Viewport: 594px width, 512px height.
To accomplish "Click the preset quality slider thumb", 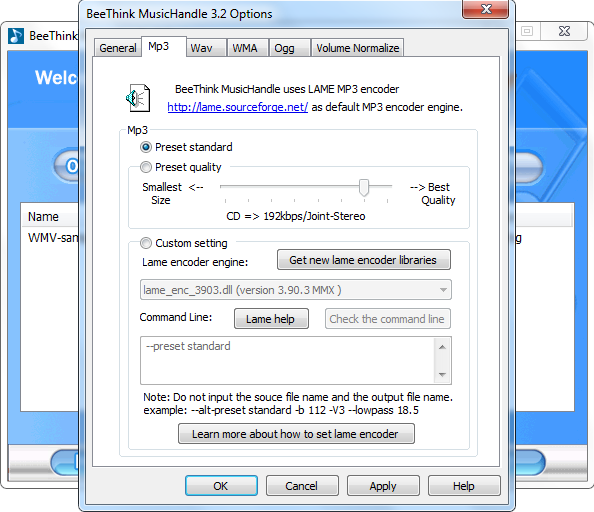I will coord(364,187).
